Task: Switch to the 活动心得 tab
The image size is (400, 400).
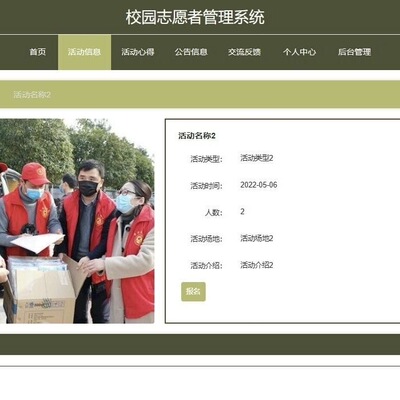Action: pyautogui.click(x=138, y=52)
